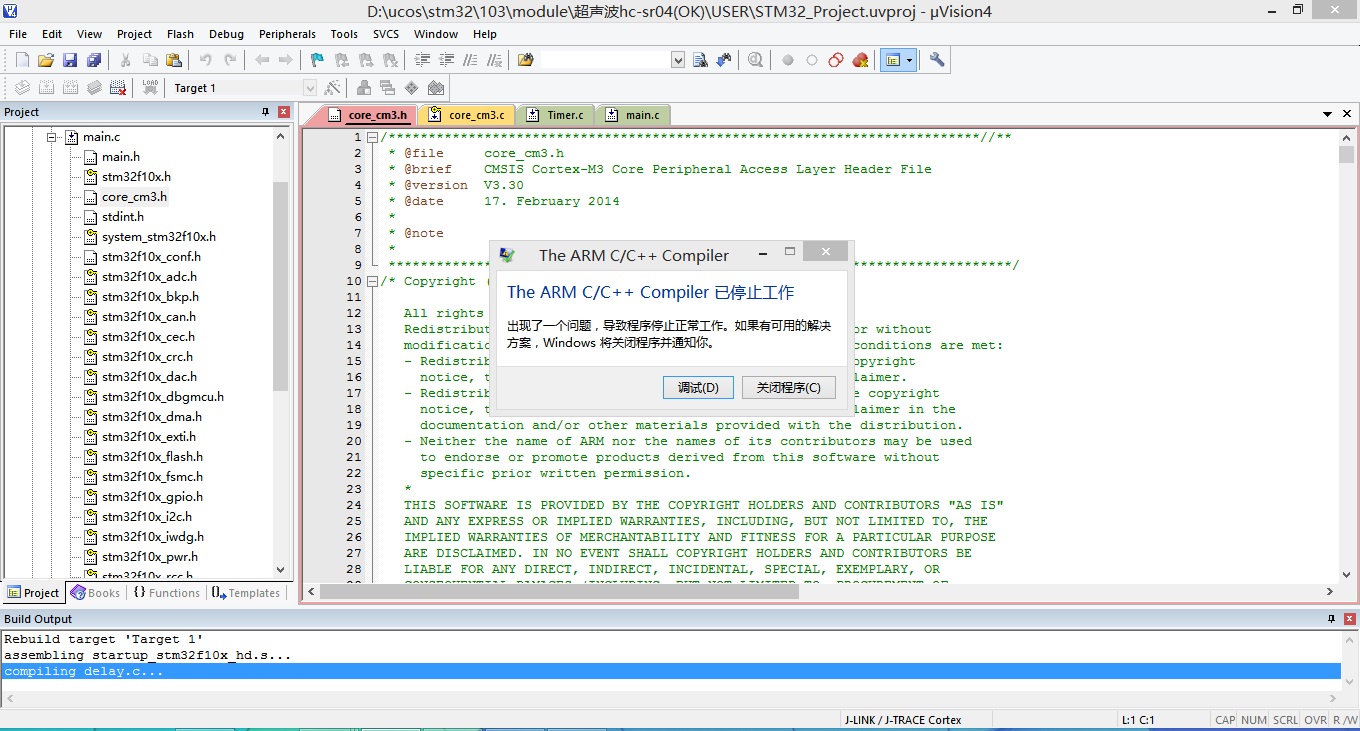Open the Flash menu
Image resolution: width=1360 pixels, height=731 pixels.
181,34
